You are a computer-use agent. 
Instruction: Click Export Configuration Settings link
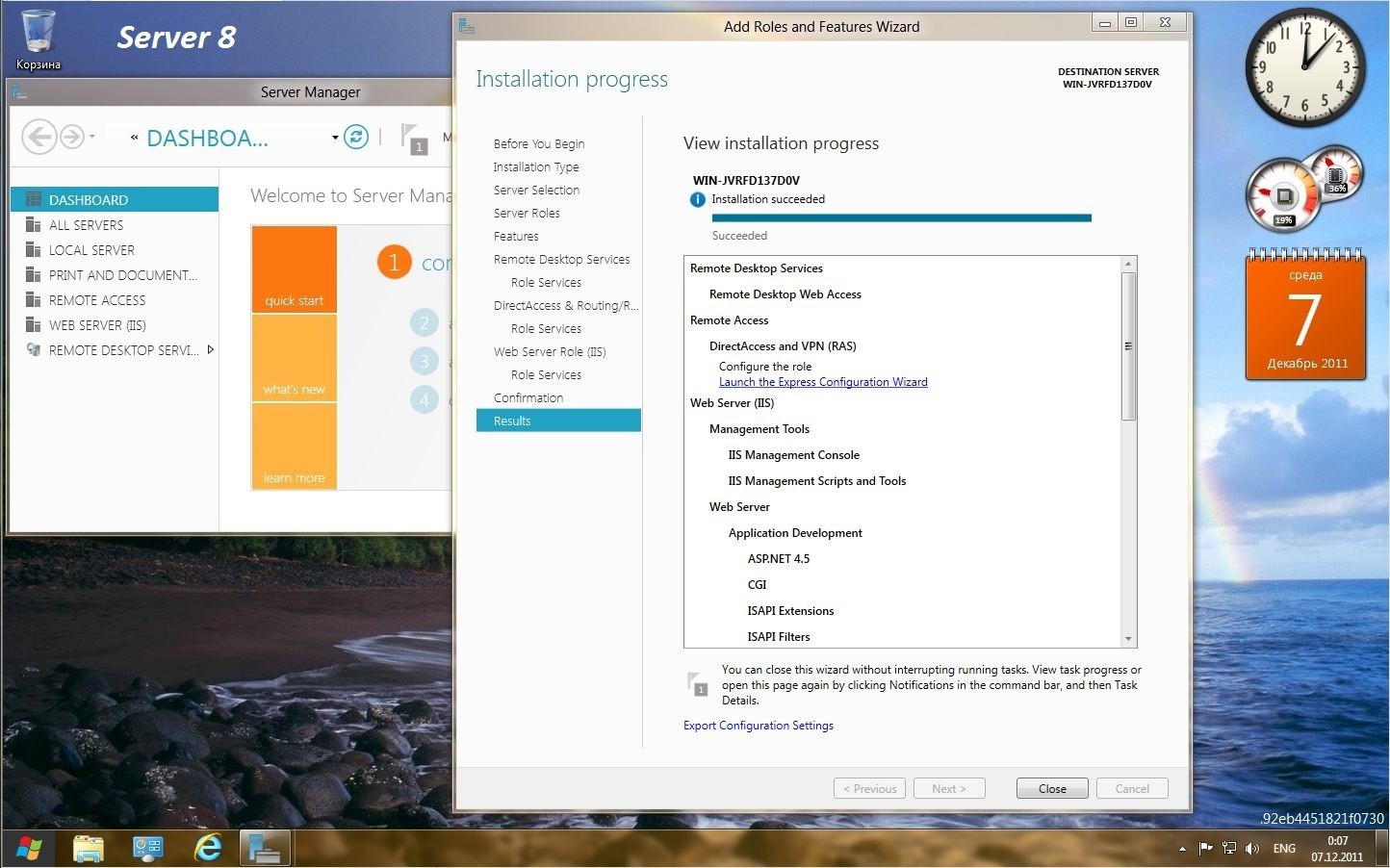[759, 726]
